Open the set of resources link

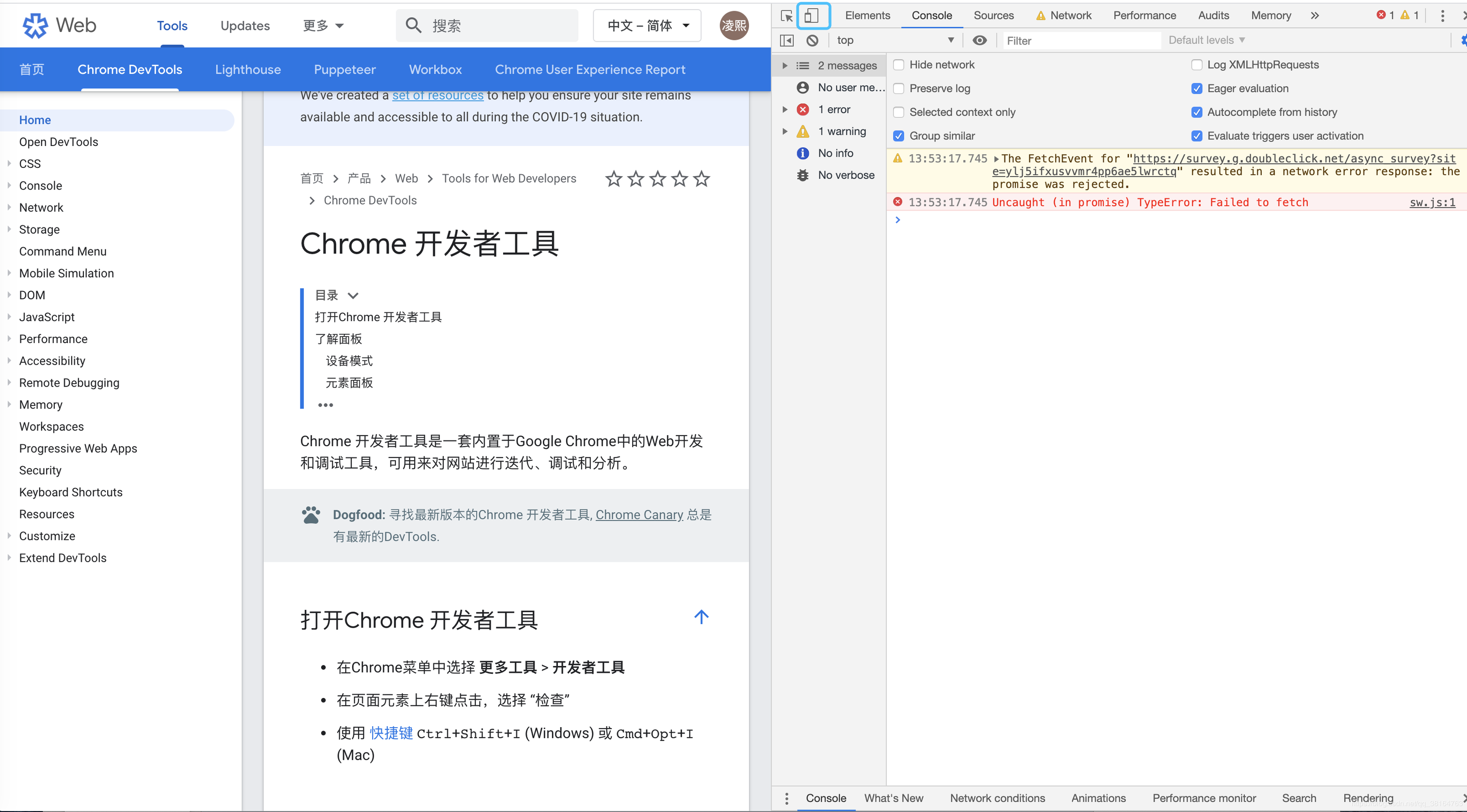pos(438,95)
